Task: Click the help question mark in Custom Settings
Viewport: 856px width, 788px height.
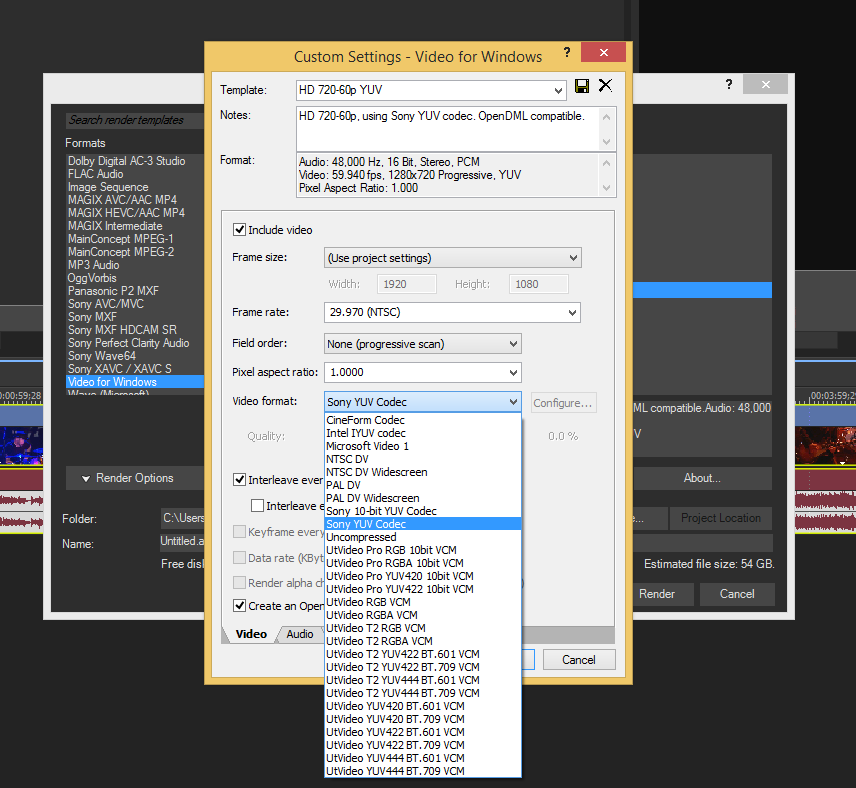Action: point(567,52)
